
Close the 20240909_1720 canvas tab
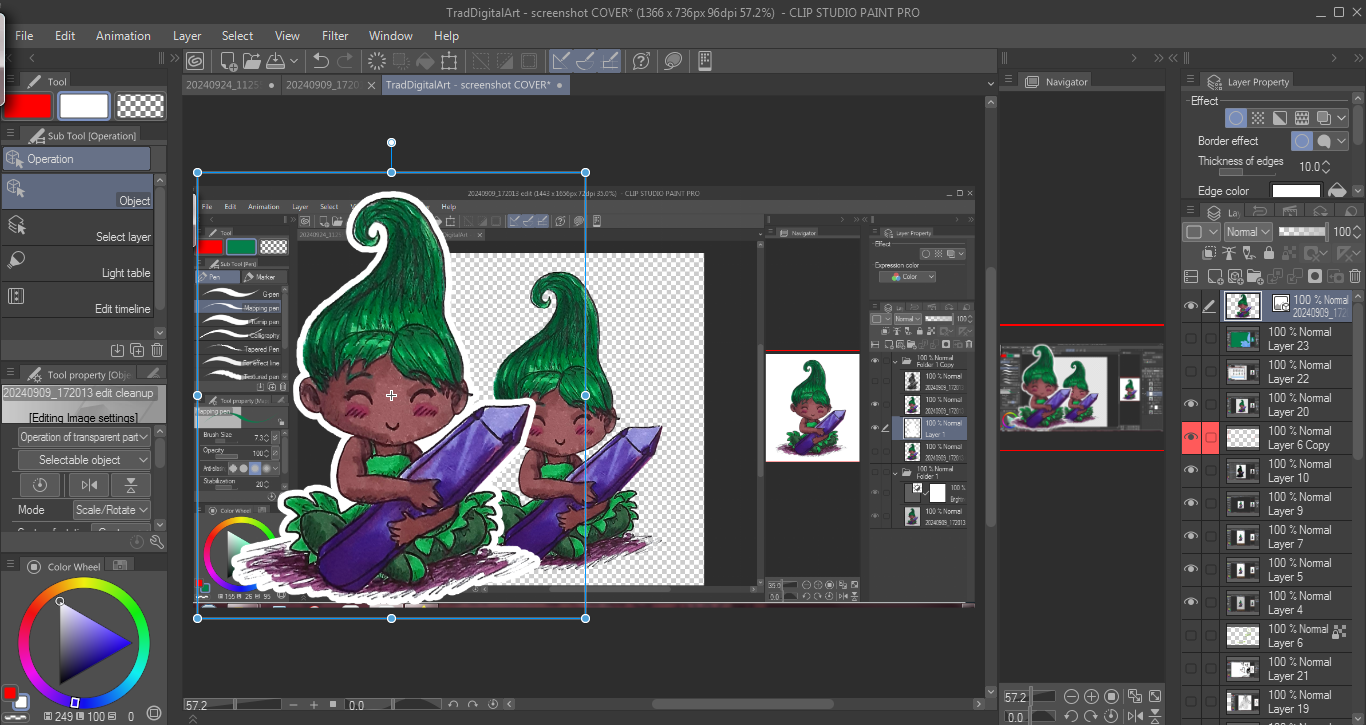[x=369, y=86]
